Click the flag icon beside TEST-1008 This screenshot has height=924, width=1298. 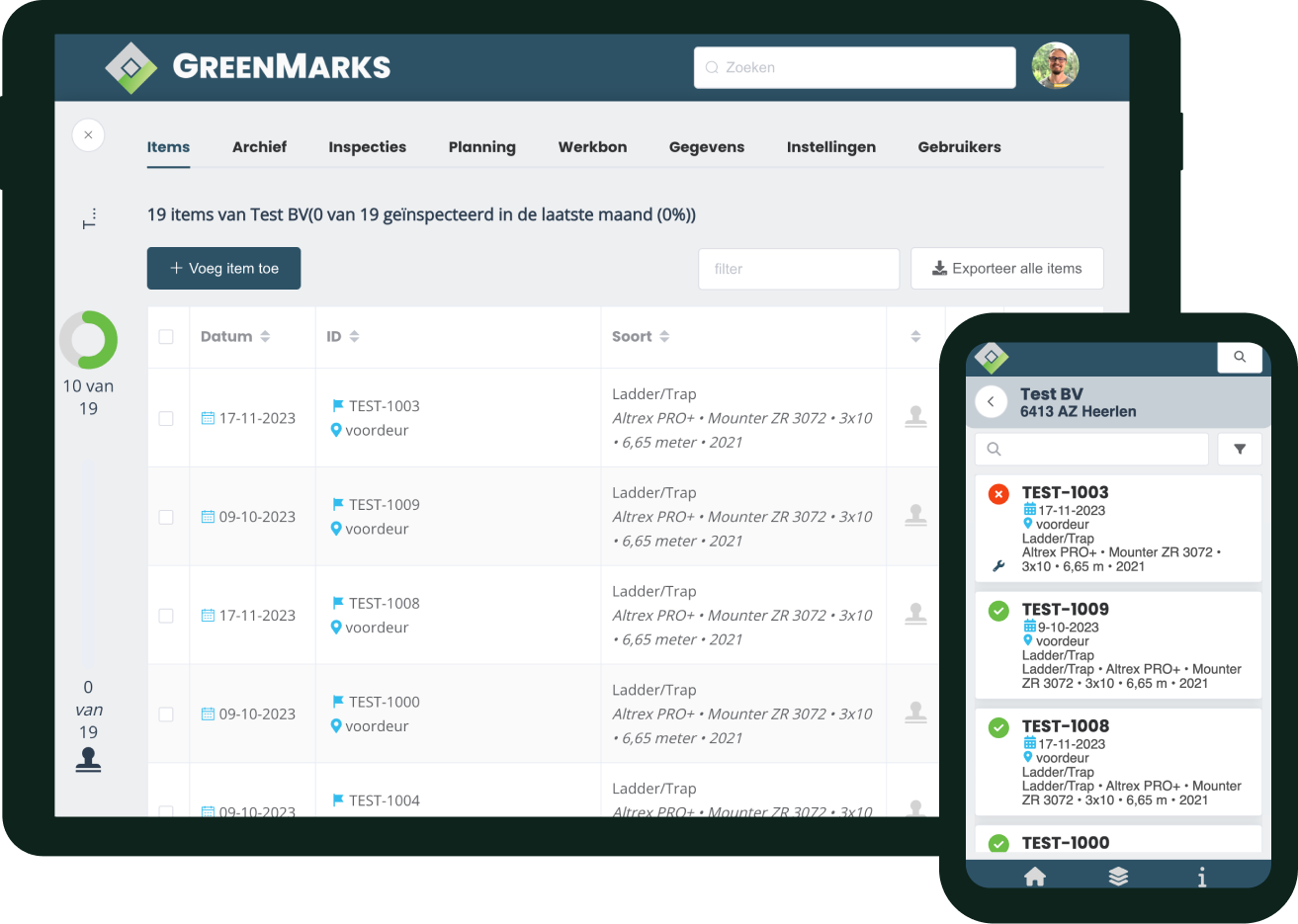338,603
